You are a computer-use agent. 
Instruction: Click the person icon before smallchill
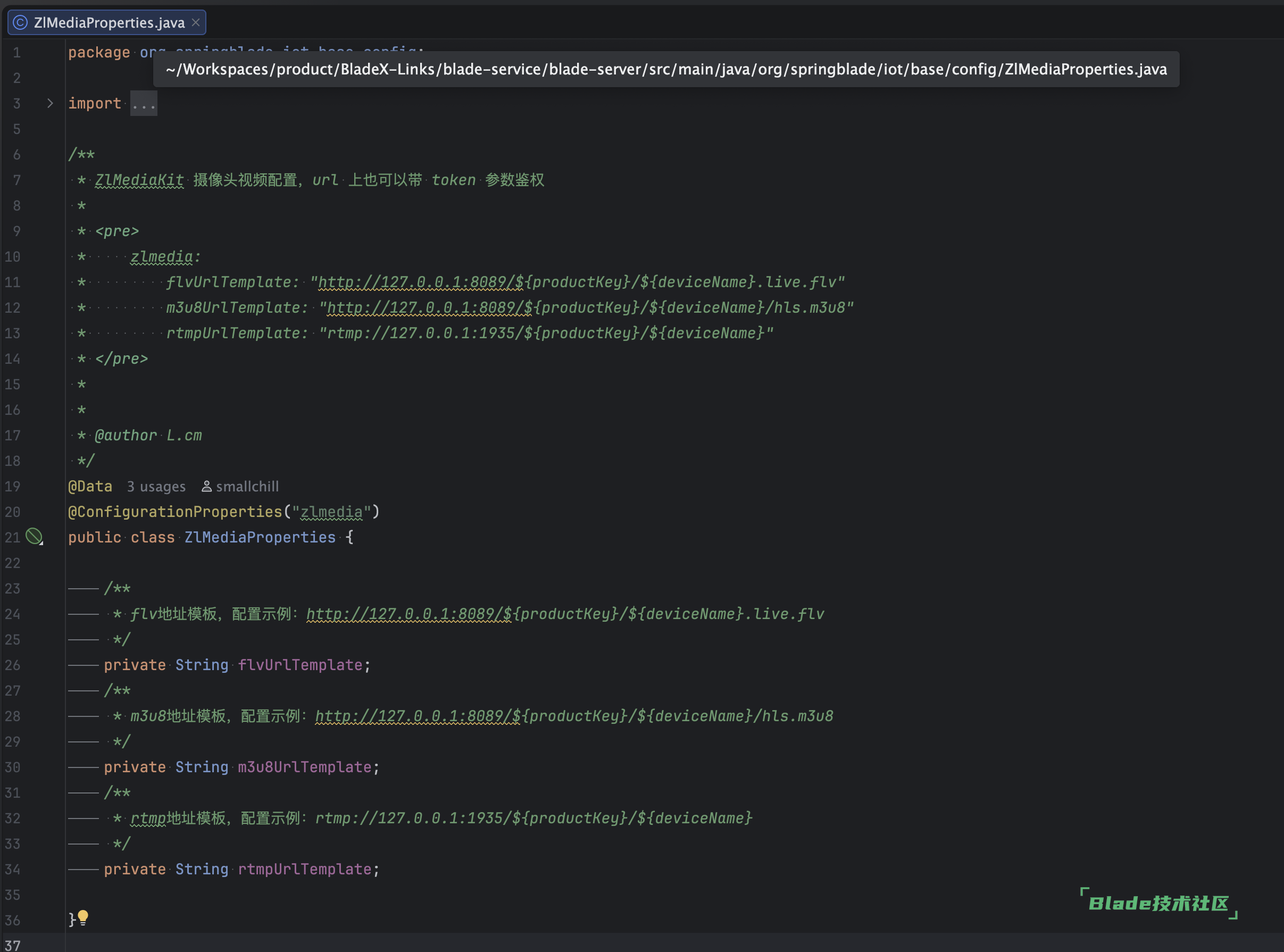[x=206, y=487]
